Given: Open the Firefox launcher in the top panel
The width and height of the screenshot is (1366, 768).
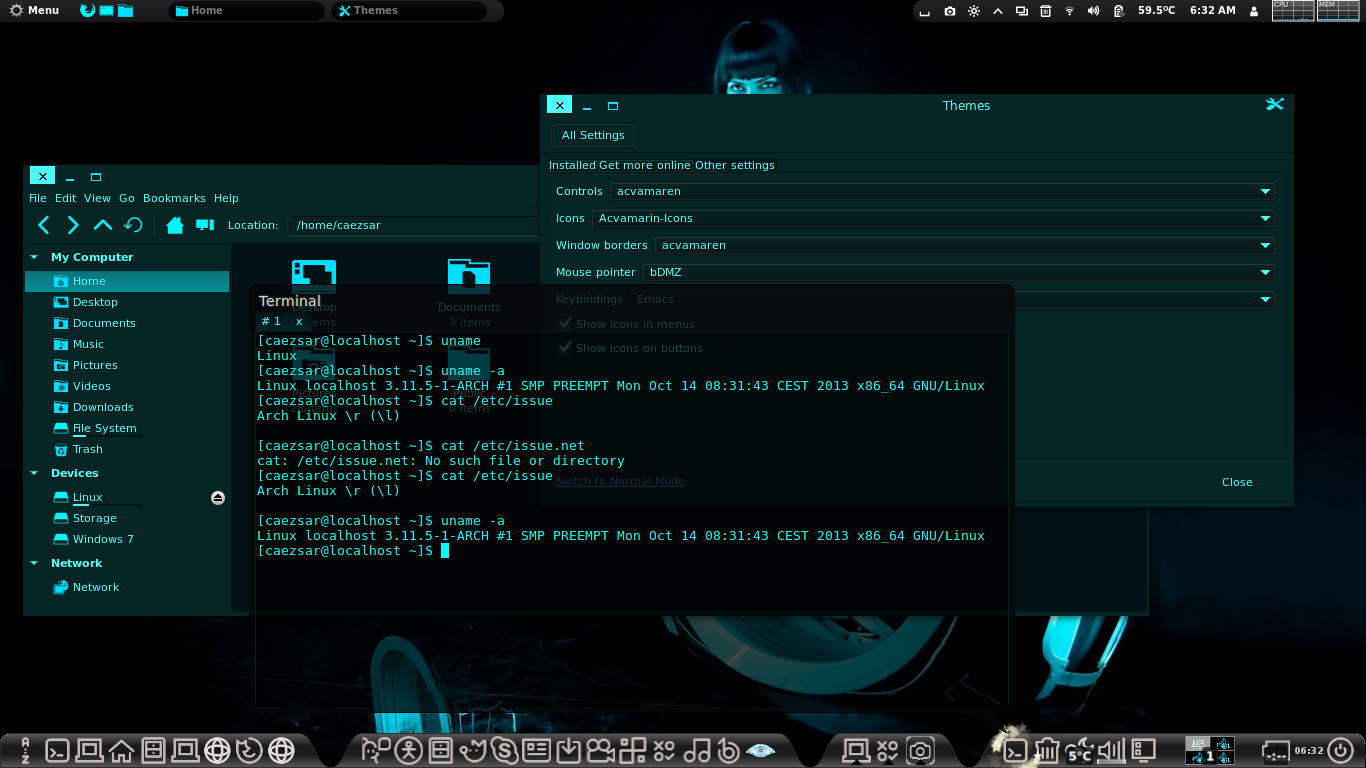Looking at the screenshot, I should coord(87,10).
